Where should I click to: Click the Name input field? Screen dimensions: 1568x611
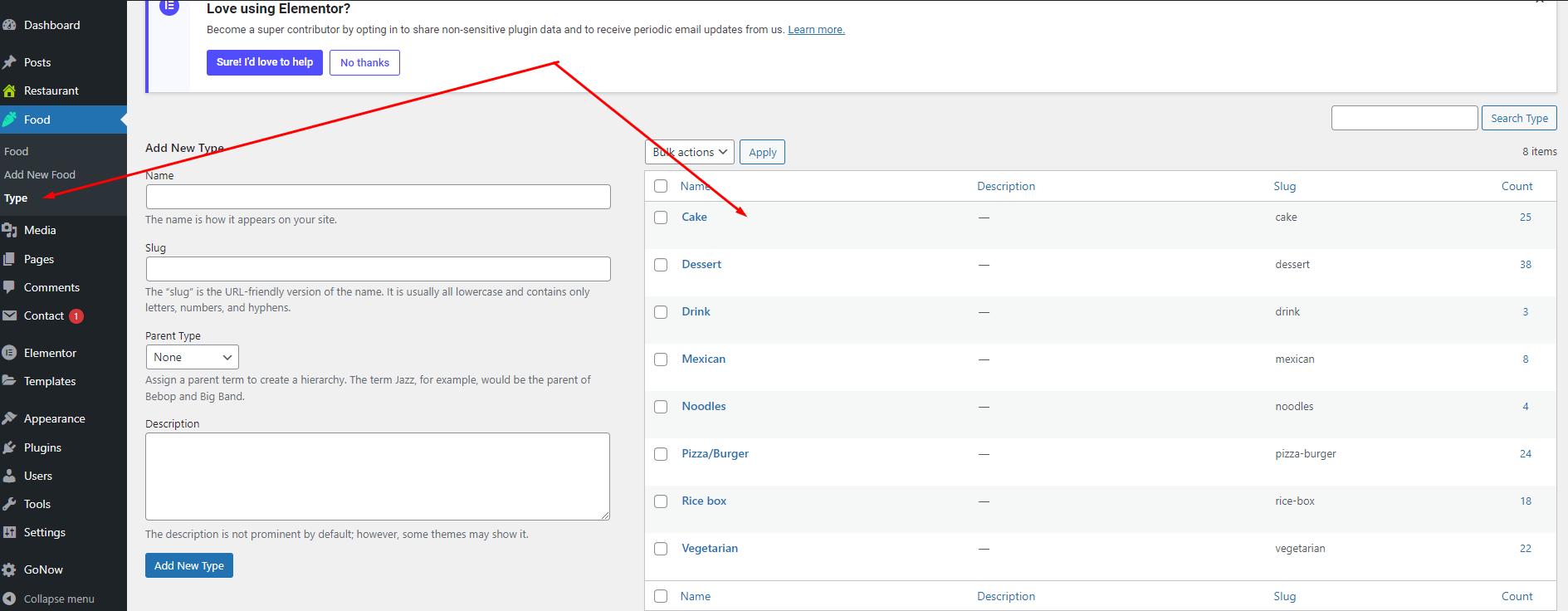tap(379, 197)
